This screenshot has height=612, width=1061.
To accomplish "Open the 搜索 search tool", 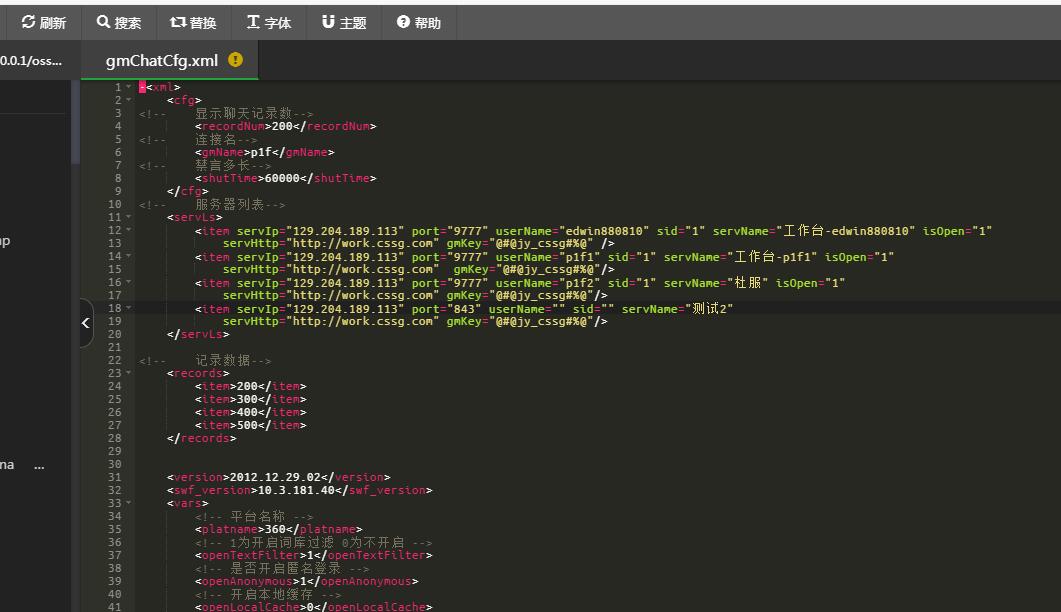I will [x=118, y=22].
